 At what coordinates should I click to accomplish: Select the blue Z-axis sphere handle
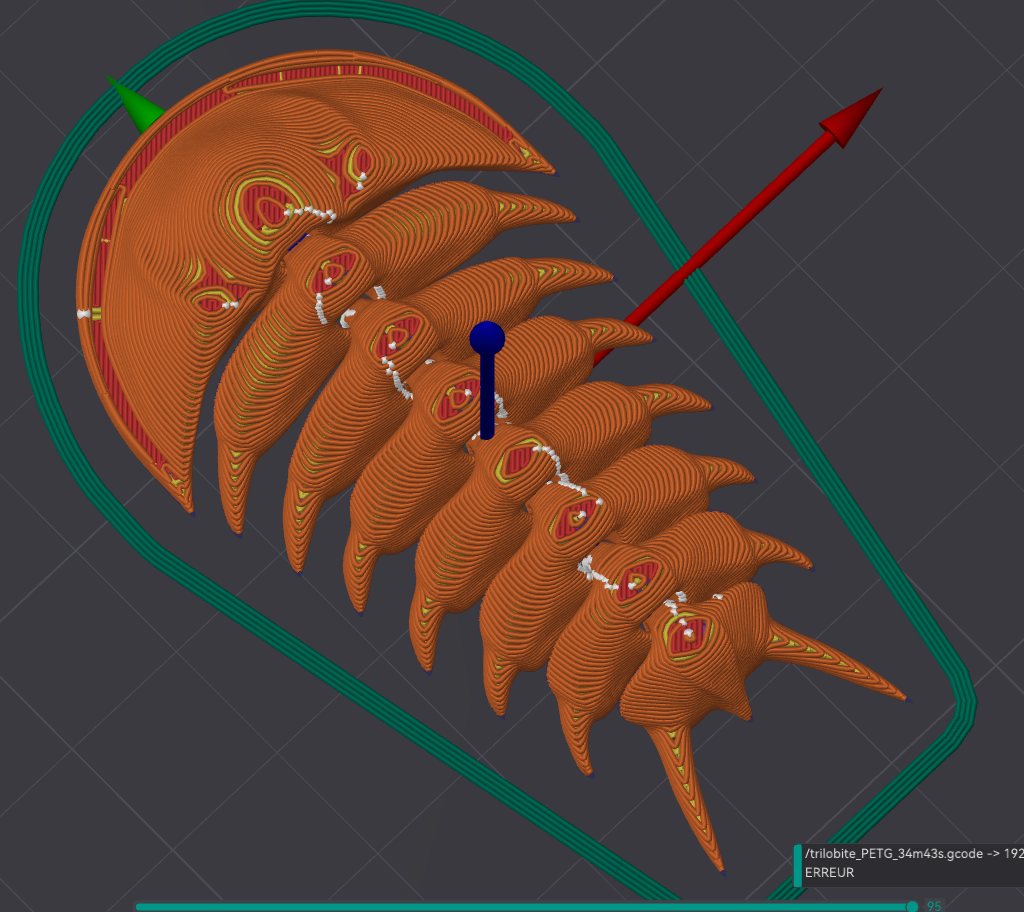point(487,338)
